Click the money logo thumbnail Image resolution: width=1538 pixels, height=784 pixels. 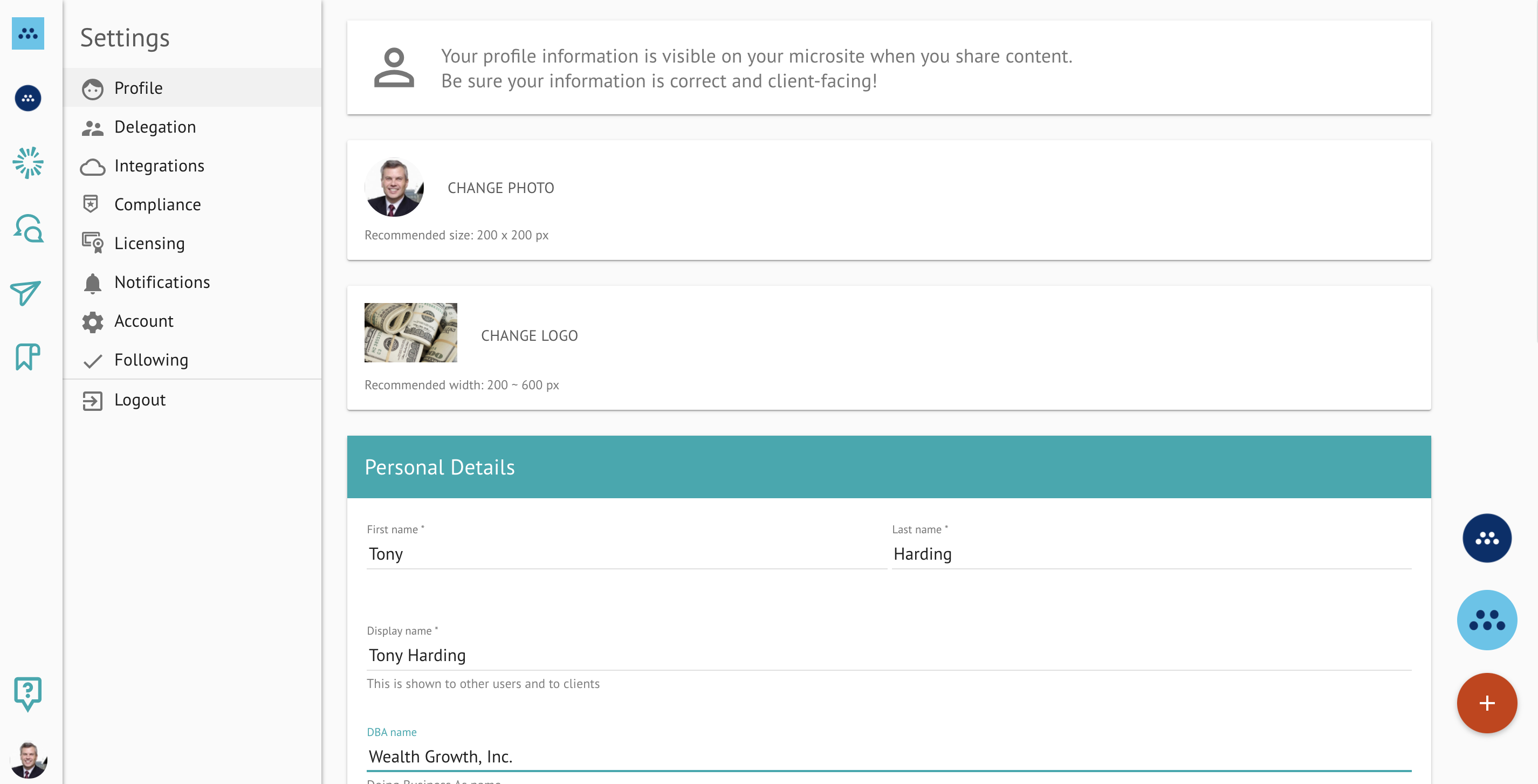tap(411, 333)
